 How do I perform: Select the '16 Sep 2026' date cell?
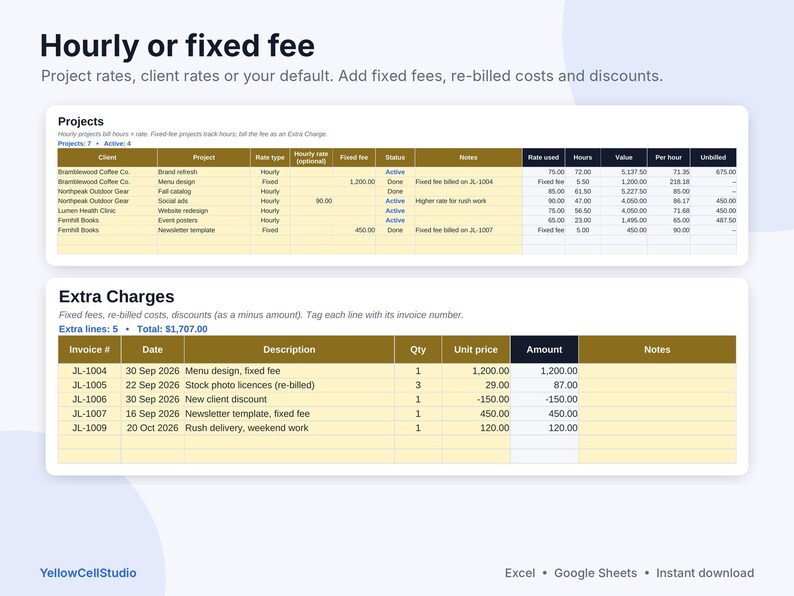click(152, 414)
